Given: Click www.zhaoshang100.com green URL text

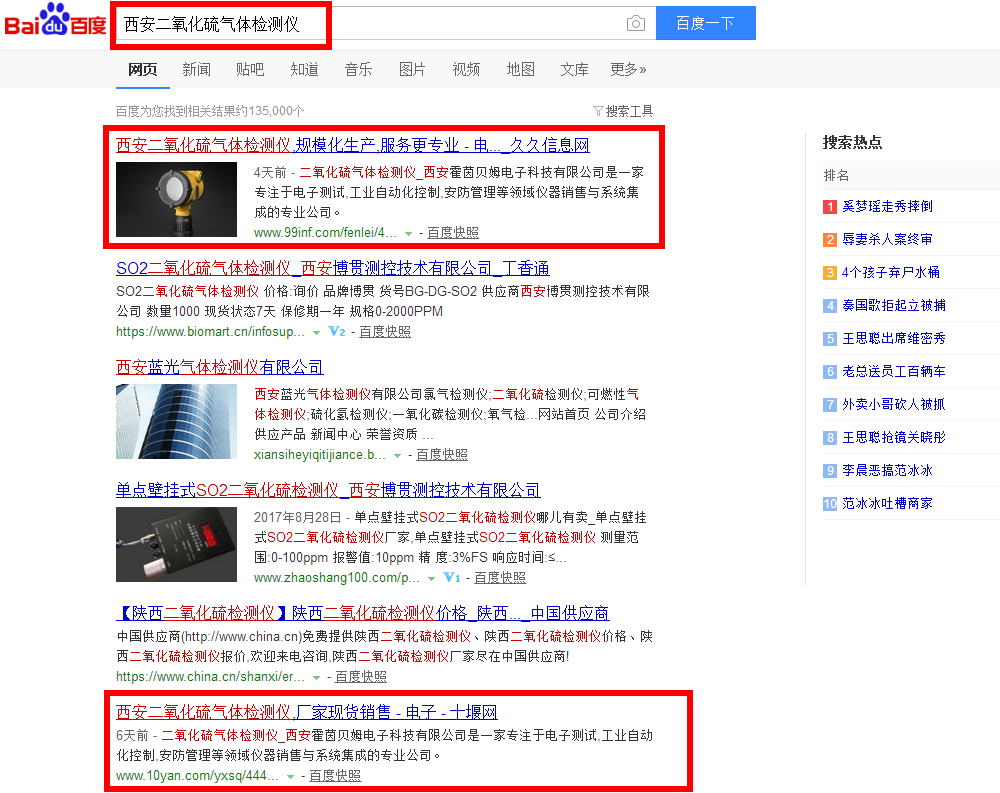Looking at the screenshot, I should click(x=336, y=577).
